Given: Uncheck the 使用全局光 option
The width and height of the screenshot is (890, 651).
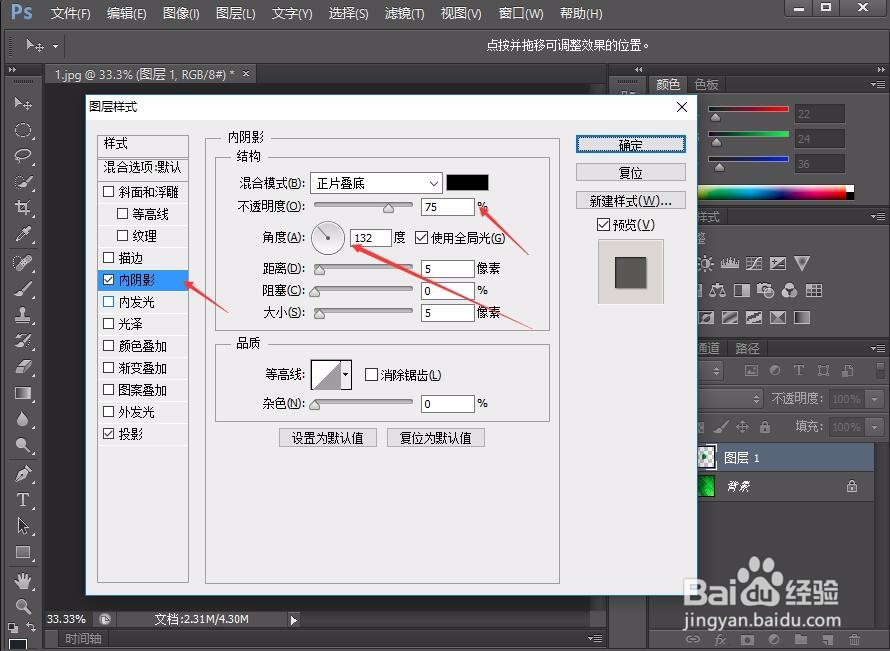Looking at the screenshot, I should click(421, 237).
